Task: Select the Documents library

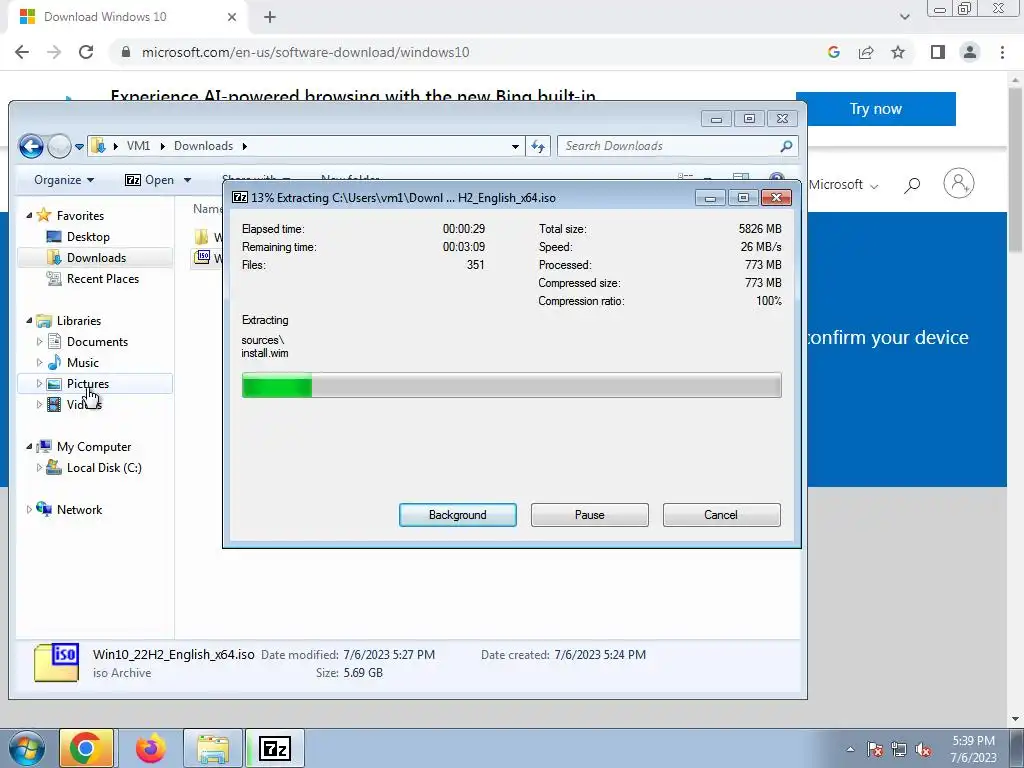Action: point(97,342)
